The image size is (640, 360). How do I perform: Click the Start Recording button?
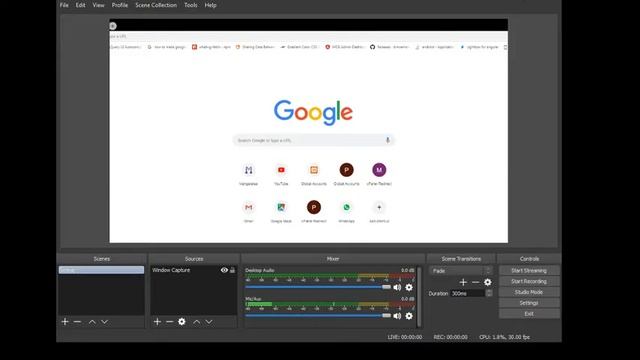pyautogui.click(x=529, y=281)
